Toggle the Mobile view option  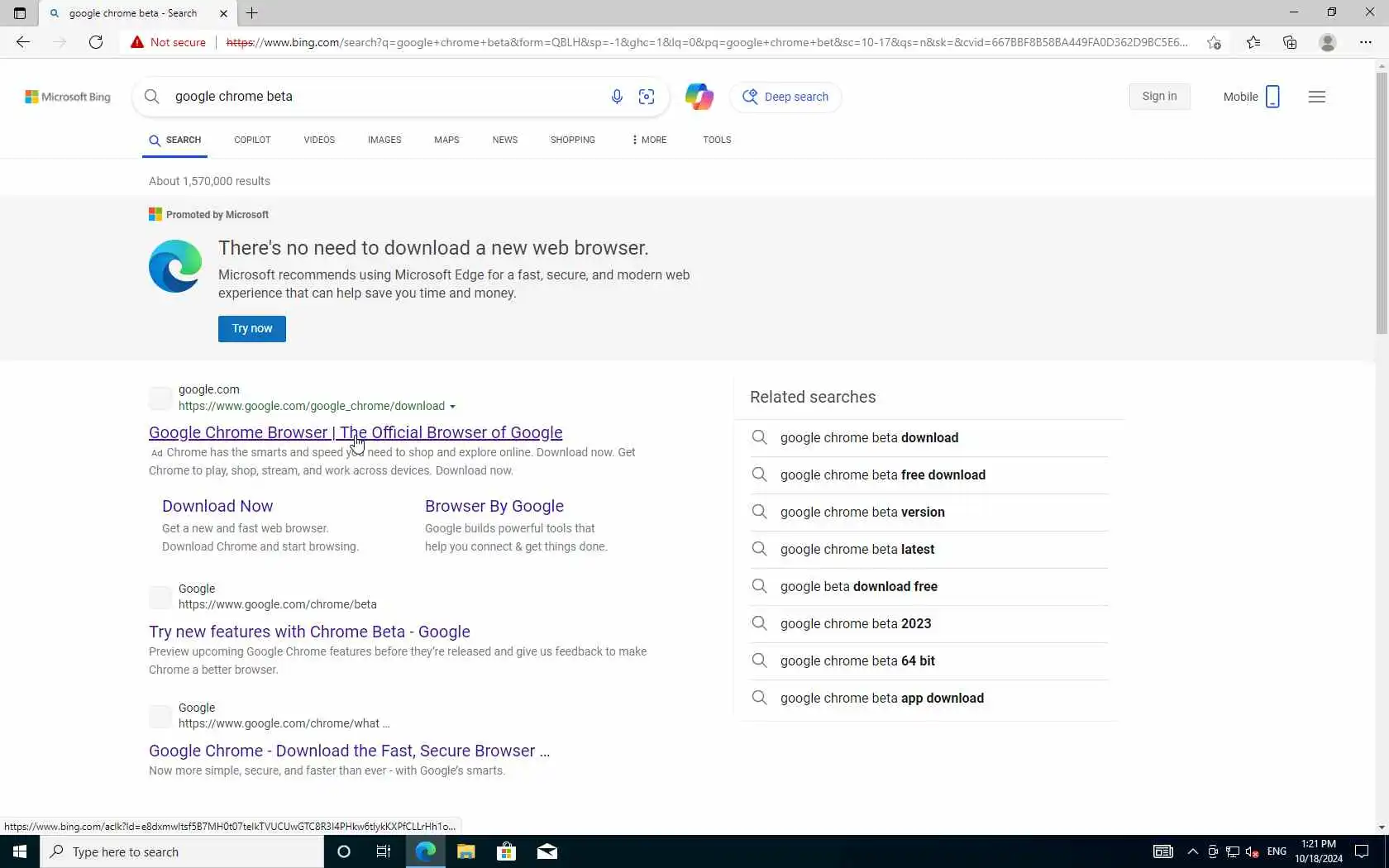click(x=1252, y=97)
